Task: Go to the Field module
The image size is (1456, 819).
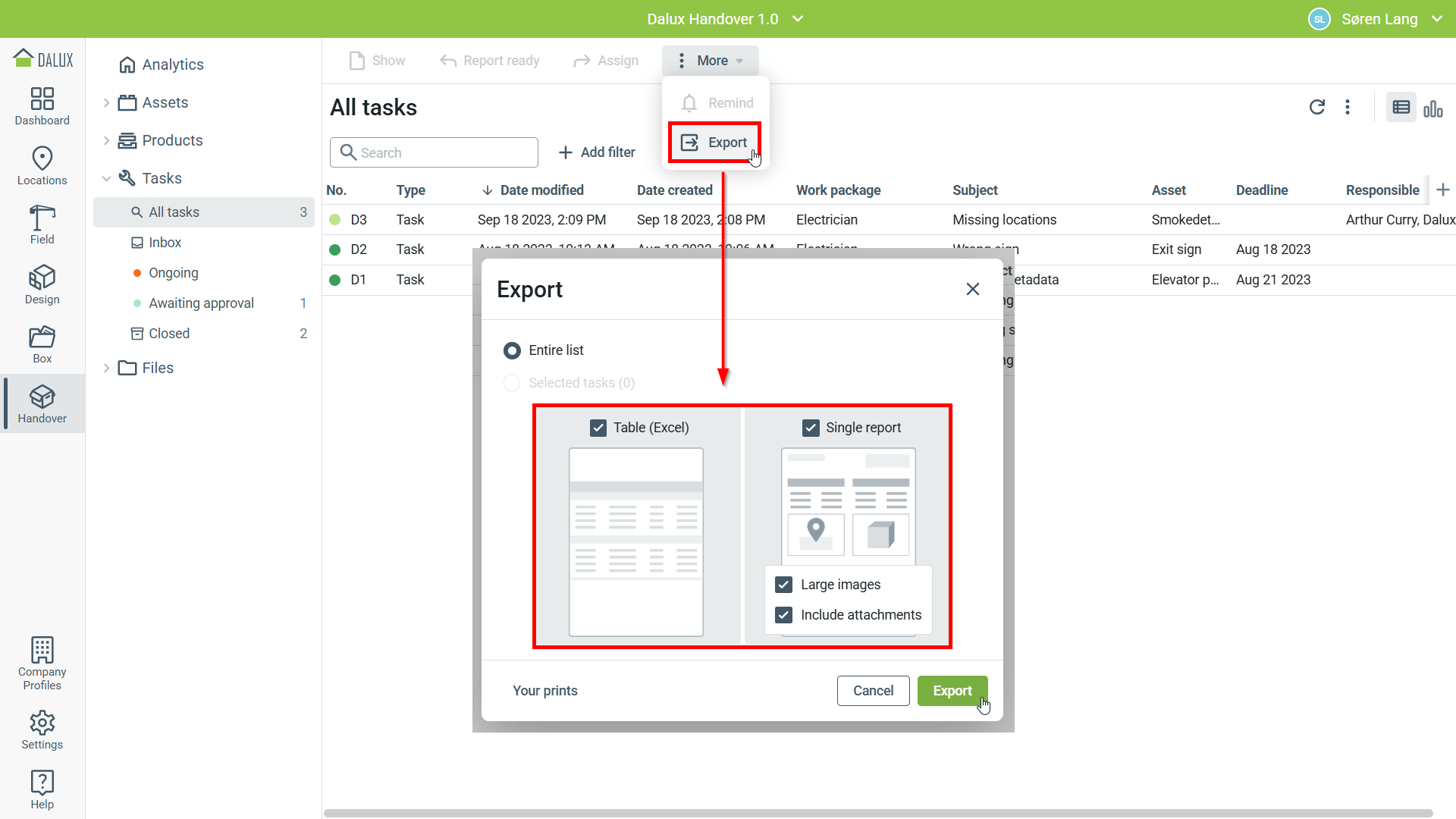Action: pyautogui.click(x=42, y=225)
